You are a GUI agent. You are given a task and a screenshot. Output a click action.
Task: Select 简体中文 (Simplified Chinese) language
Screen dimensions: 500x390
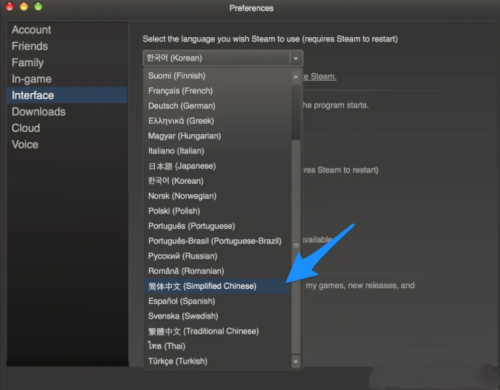tap(217, 286)
